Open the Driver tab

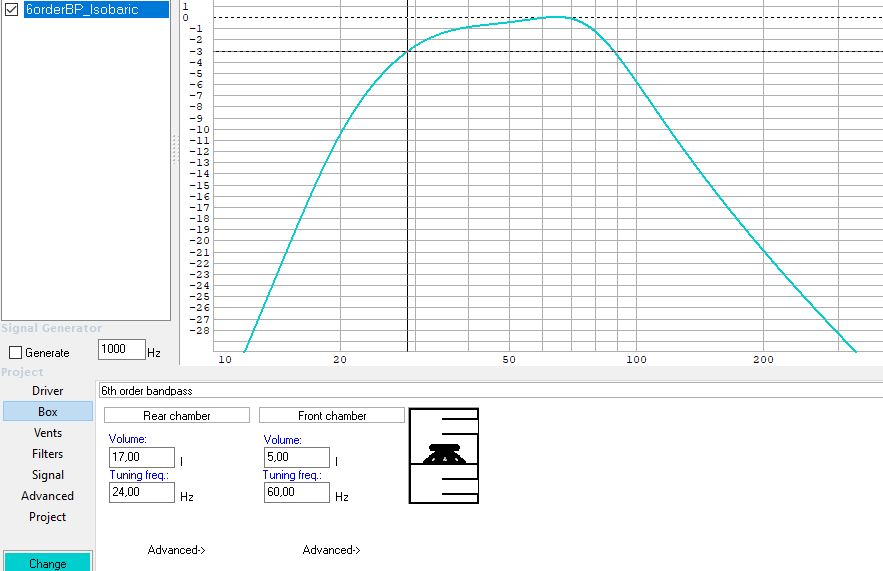click(47, 391)
